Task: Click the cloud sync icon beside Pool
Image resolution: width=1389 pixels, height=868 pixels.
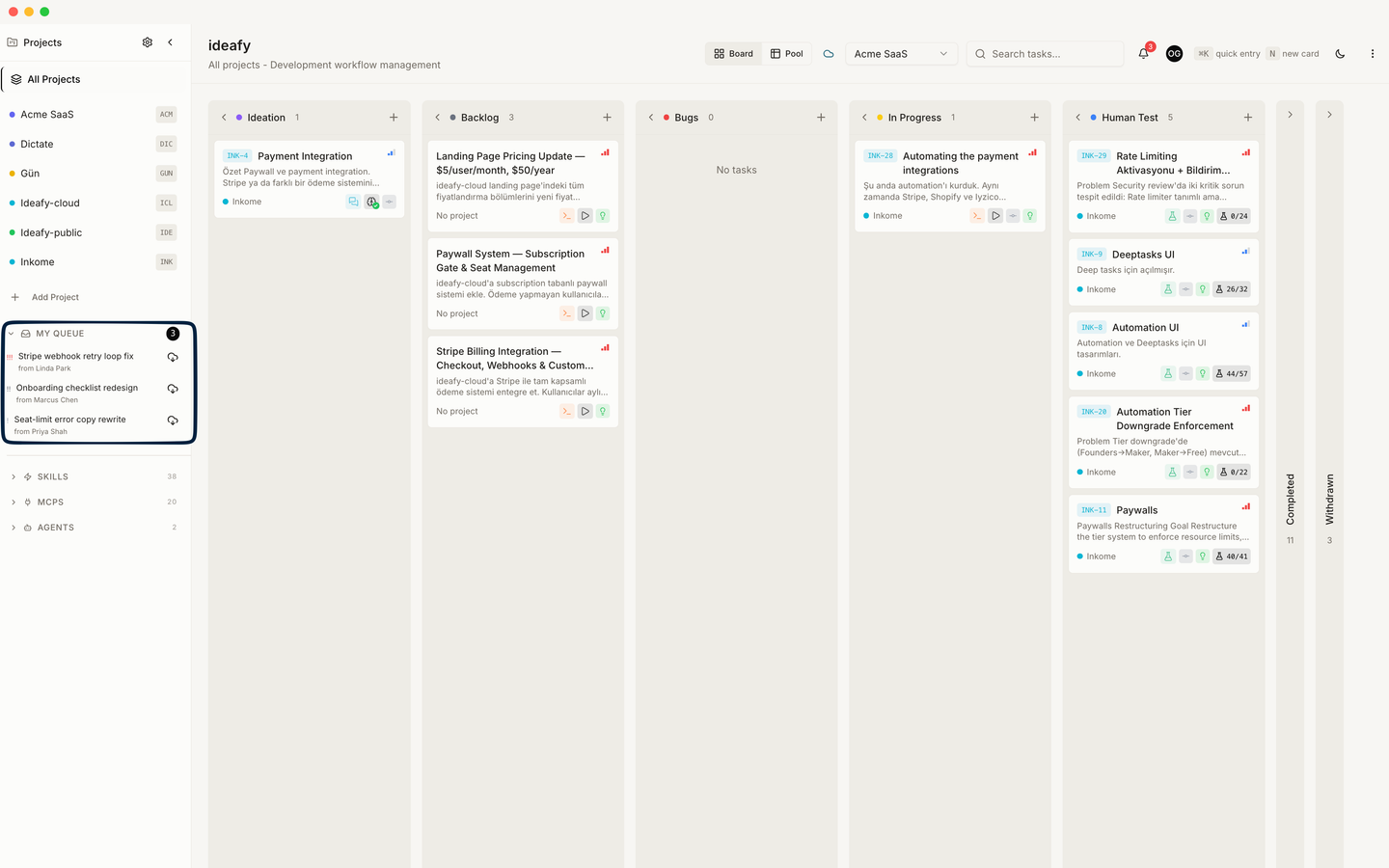Action: 829,54
